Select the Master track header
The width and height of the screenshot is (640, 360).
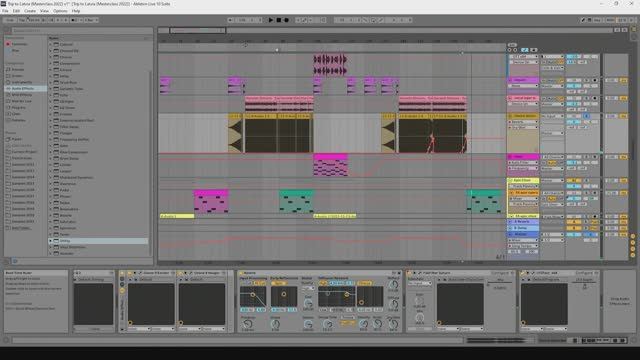(x=523, y=234)
